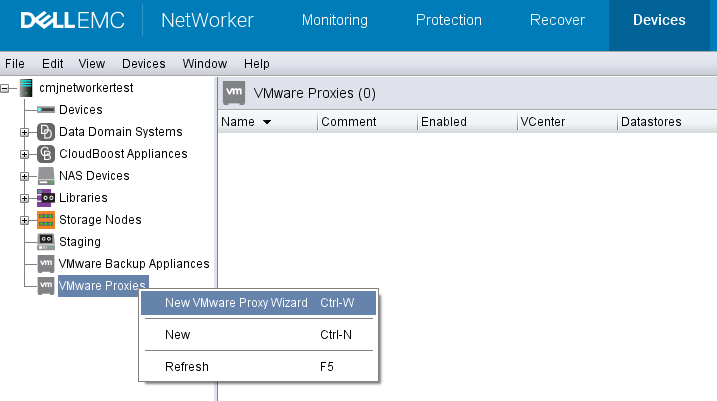Select cmjnetworkertest in the tree

coord(86,88)
